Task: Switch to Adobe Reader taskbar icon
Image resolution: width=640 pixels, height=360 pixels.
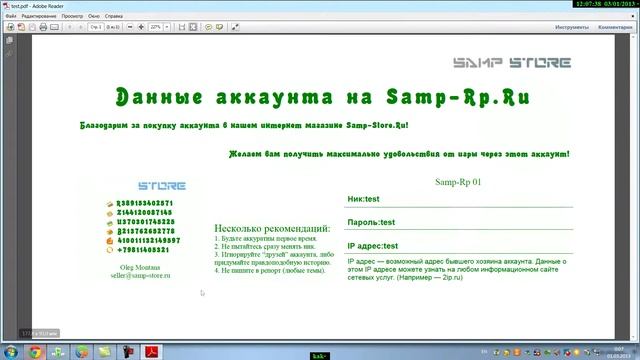Action: pos(151,351)
